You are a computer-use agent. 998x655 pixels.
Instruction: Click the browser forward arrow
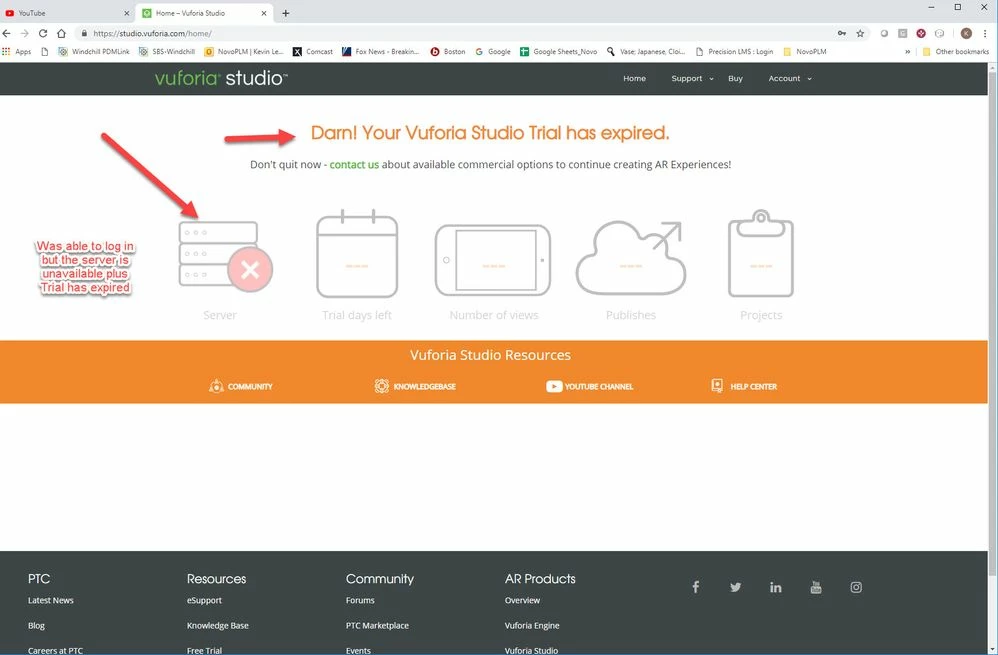[25, 33]
